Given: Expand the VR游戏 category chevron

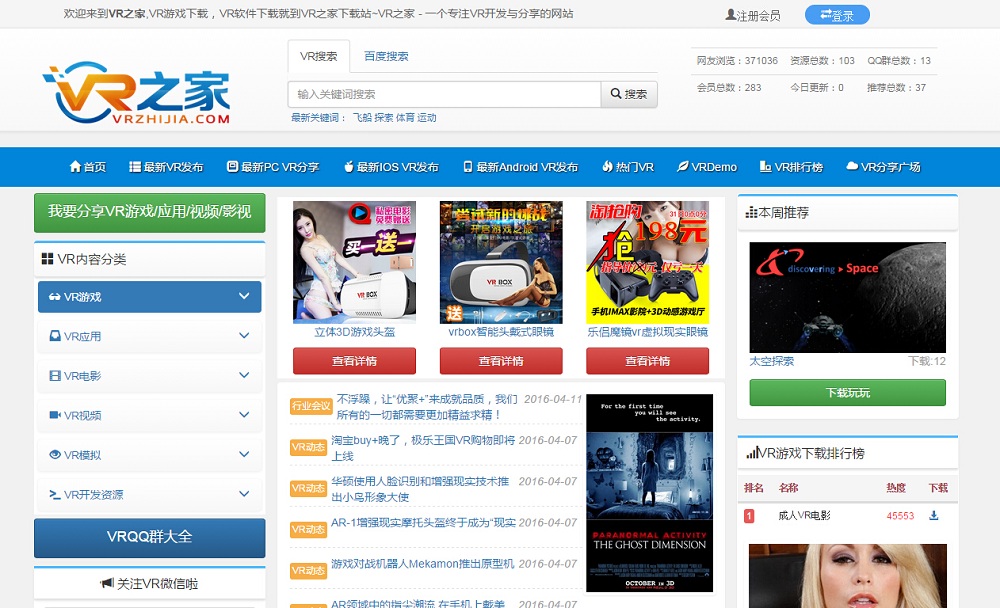Looking at the screenshot, I should point(244,296).
